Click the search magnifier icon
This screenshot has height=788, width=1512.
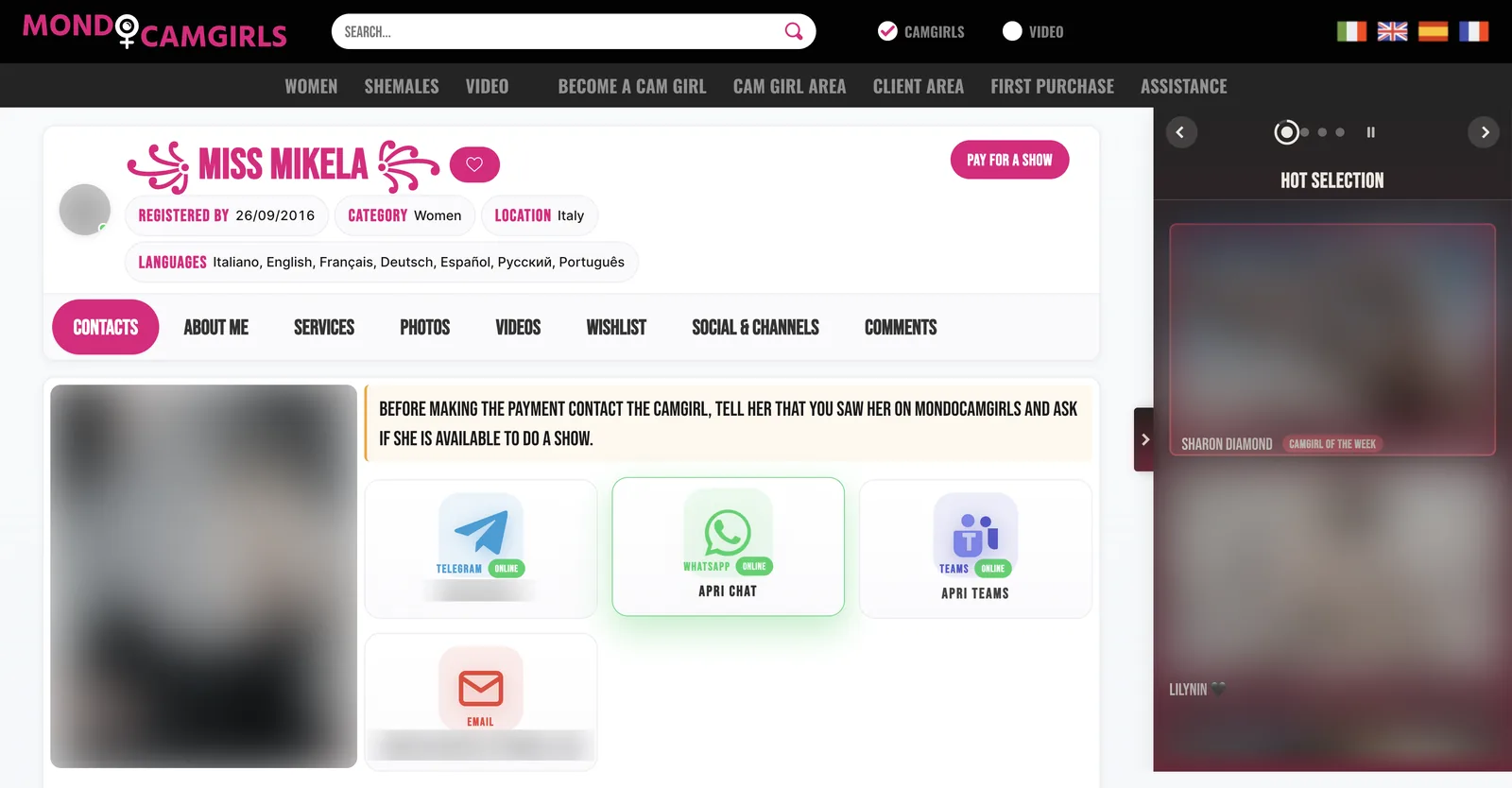pyautogui.click(x=794, y=31)
